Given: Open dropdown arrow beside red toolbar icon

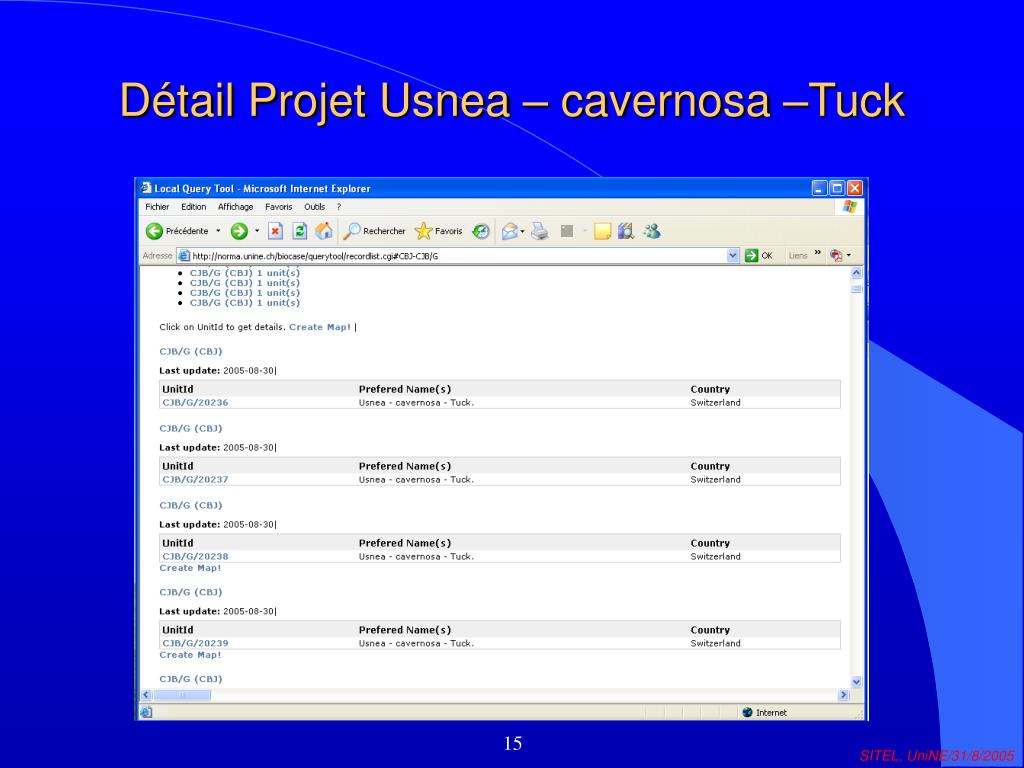Looking at the screenshot, I should (849, 256).
